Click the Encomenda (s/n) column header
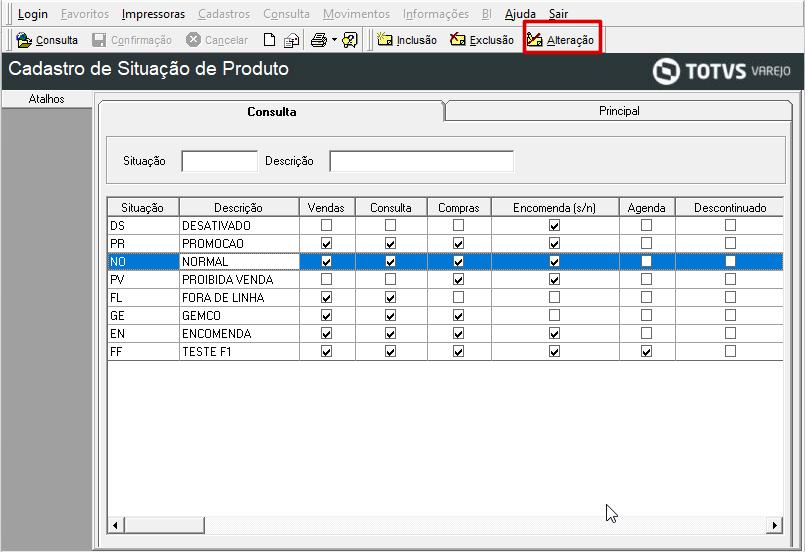Screen dimensions: 805x552 tap(554, 207)
